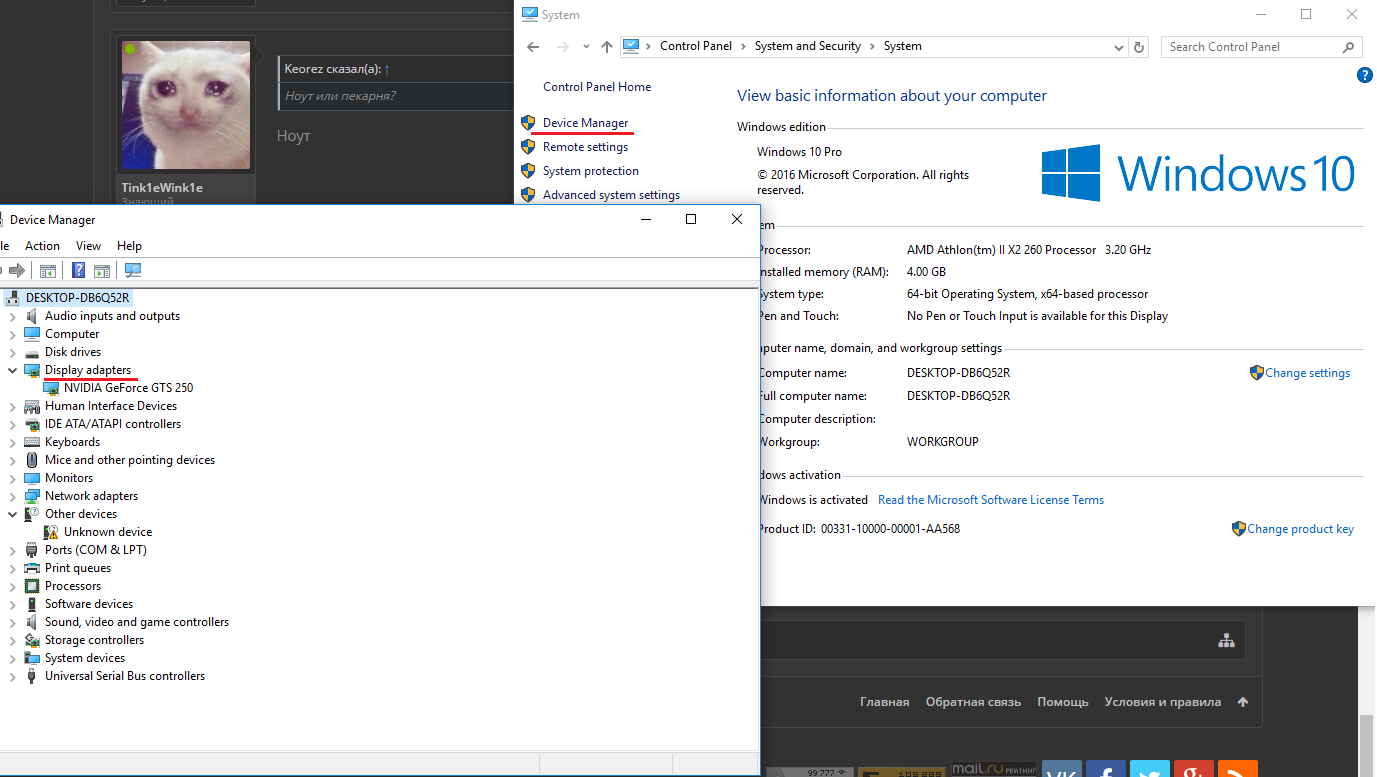Click the Условия и правила footer link
The height and width of the screenshot is (777, 1377).
coord(1163,702)
